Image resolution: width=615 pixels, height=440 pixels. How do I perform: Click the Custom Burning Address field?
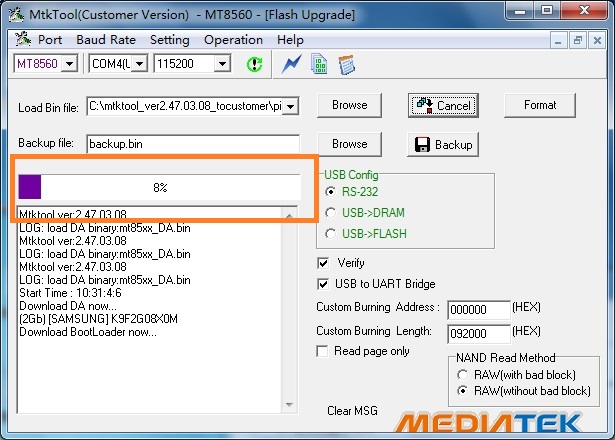477,310
